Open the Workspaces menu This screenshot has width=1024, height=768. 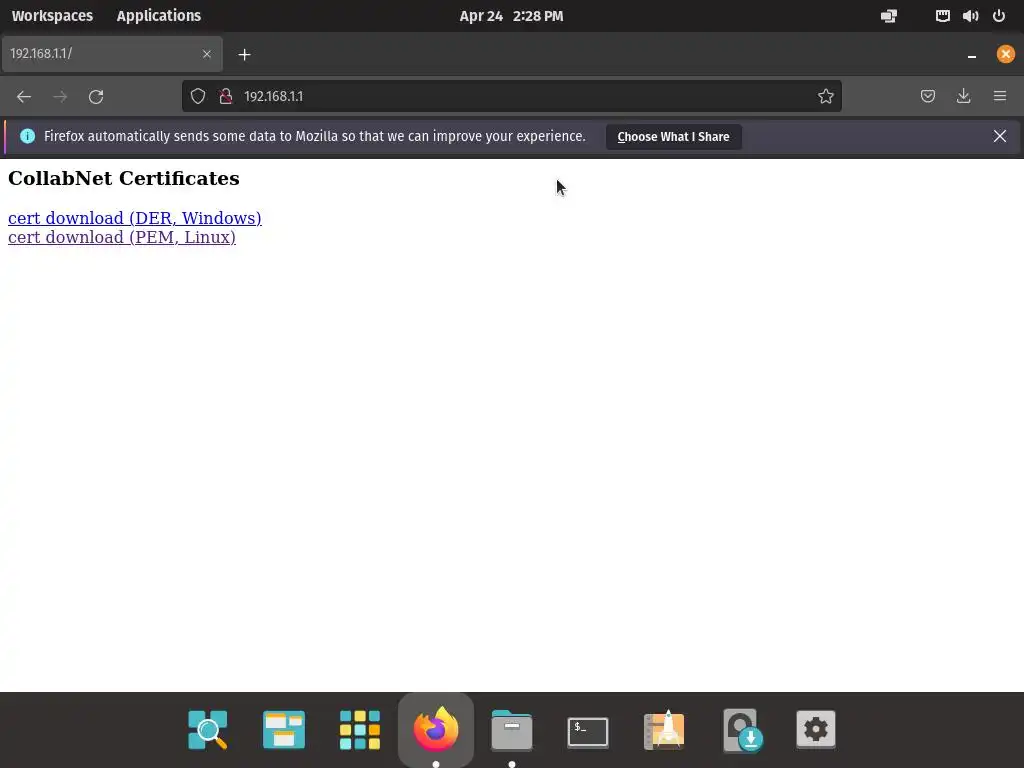pos(52,16)
